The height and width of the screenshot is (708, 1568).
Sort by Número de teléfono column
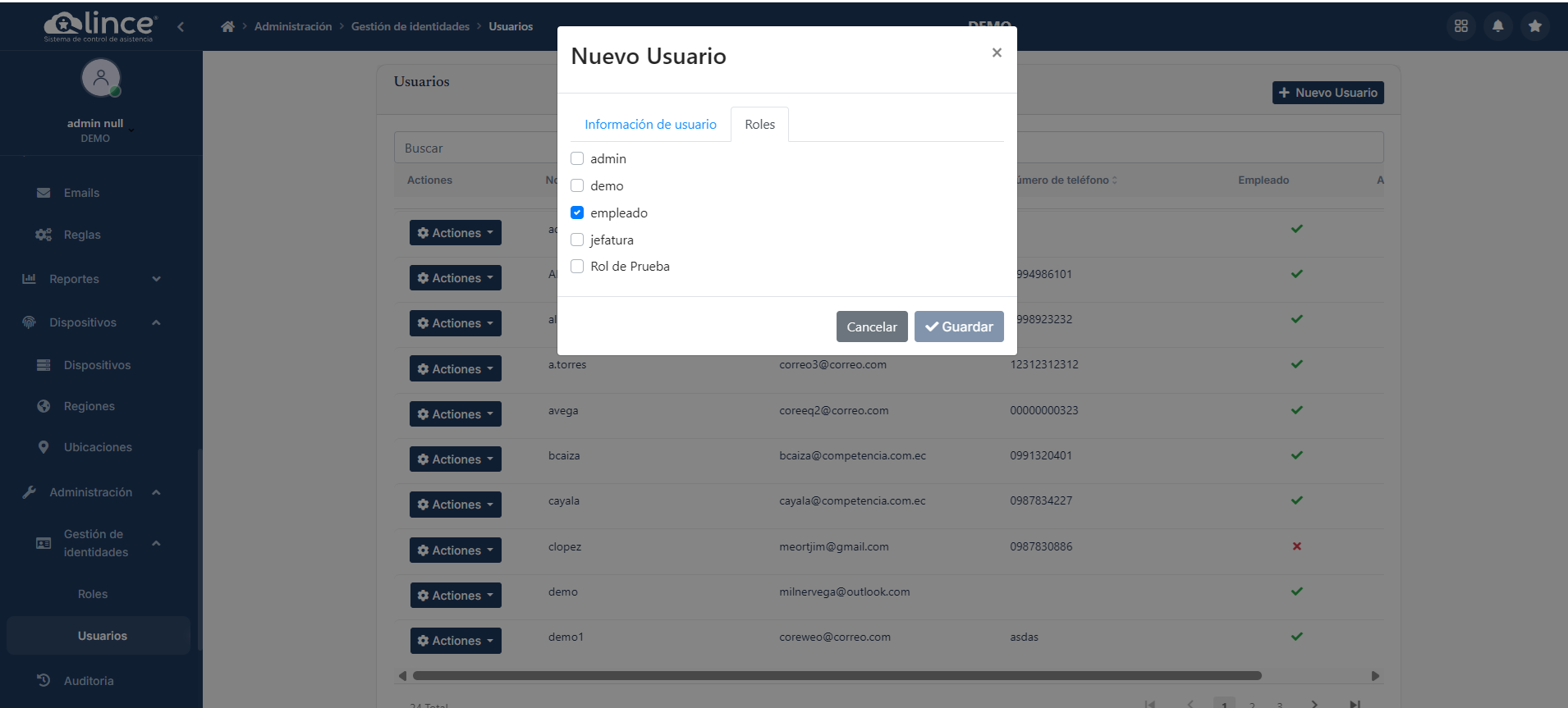[x=1064, y=180]
